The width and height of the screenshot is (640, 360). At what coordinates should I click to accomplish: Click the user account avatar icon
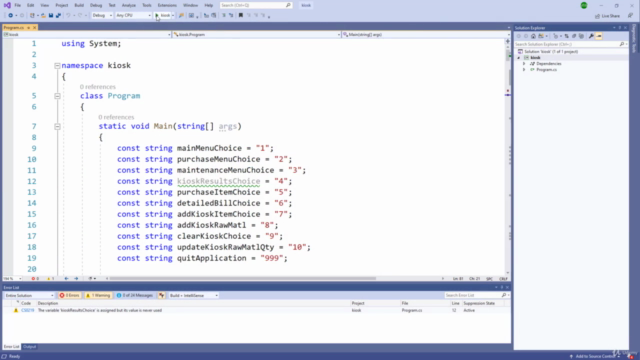tap(584, 5)
